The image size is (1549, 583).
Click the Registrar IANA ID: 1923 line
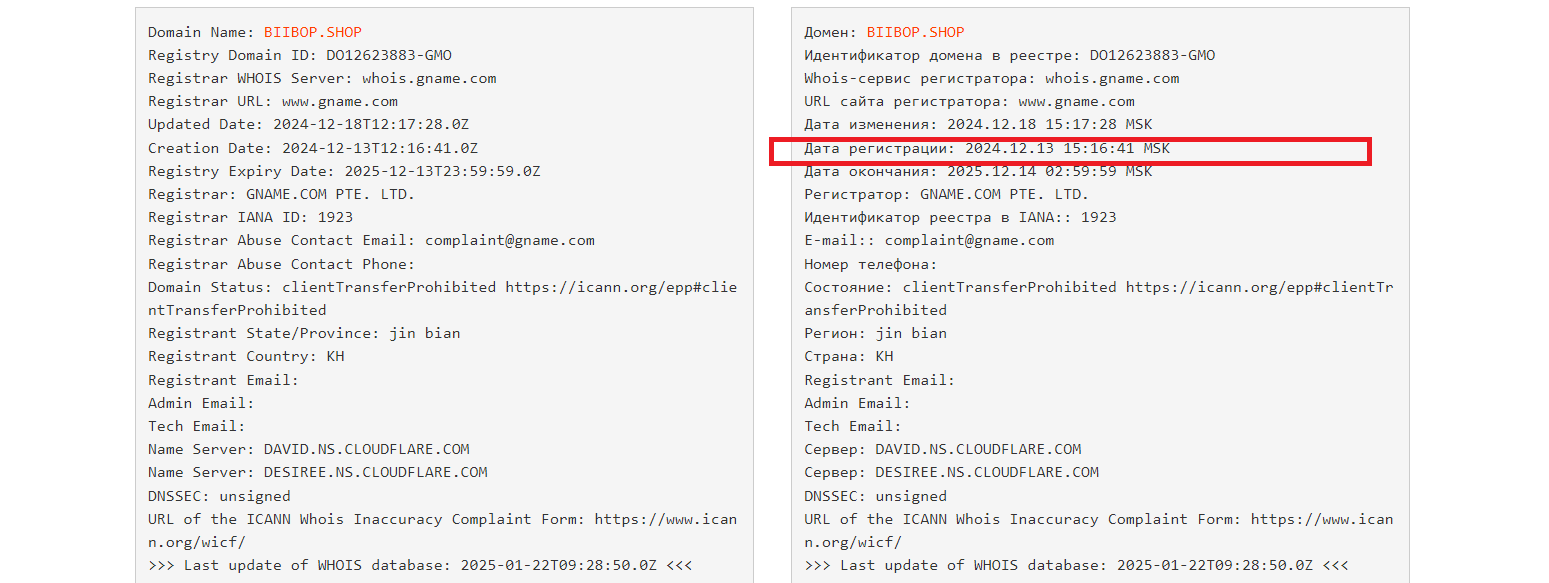(x=250, y=217)
